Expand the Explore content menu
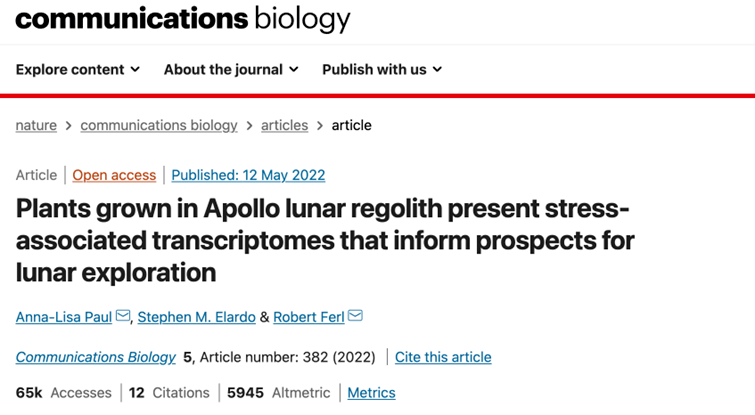This screenshot has width=755, height=415. tap(77, 69)
